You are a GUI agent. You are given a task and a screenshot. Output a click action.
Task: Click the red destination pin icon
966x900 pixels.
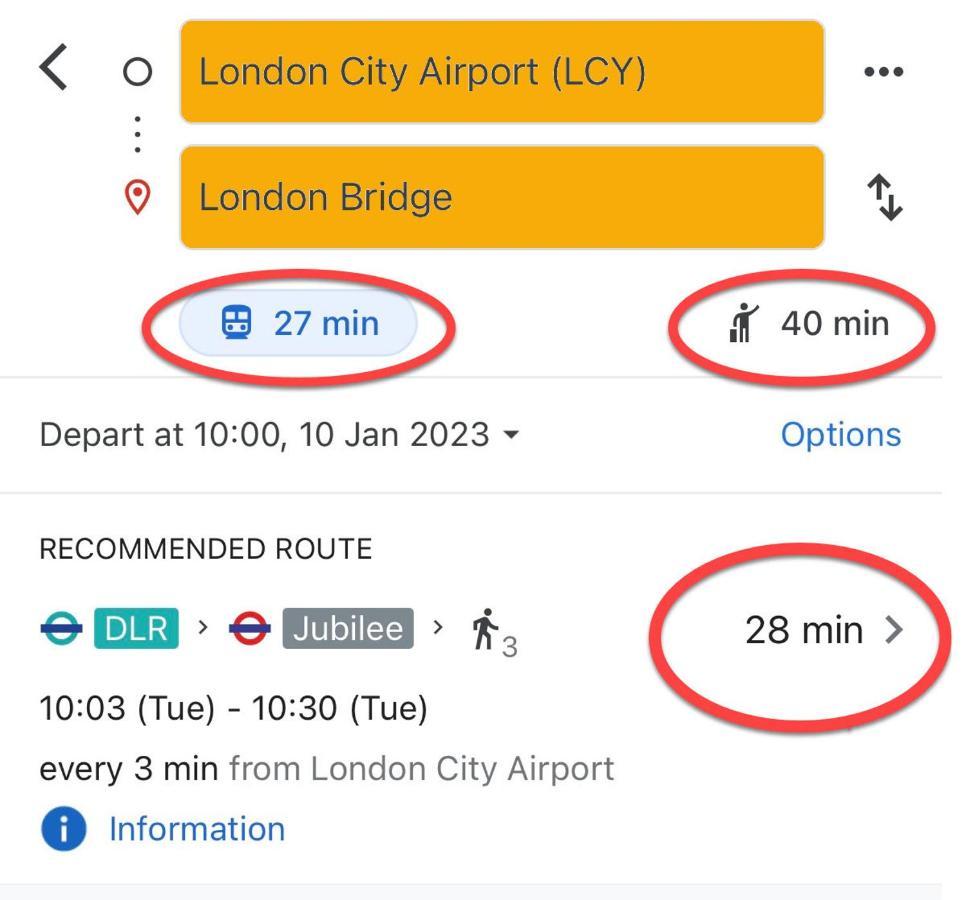coord(137,197)
